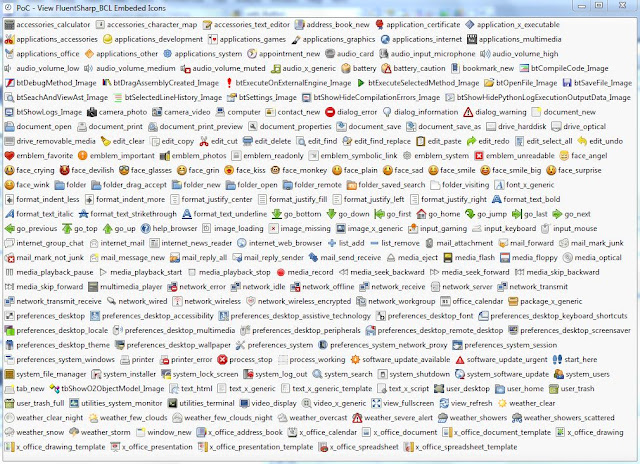
Task: Click the help_browser icon
Action: [145, 229]
